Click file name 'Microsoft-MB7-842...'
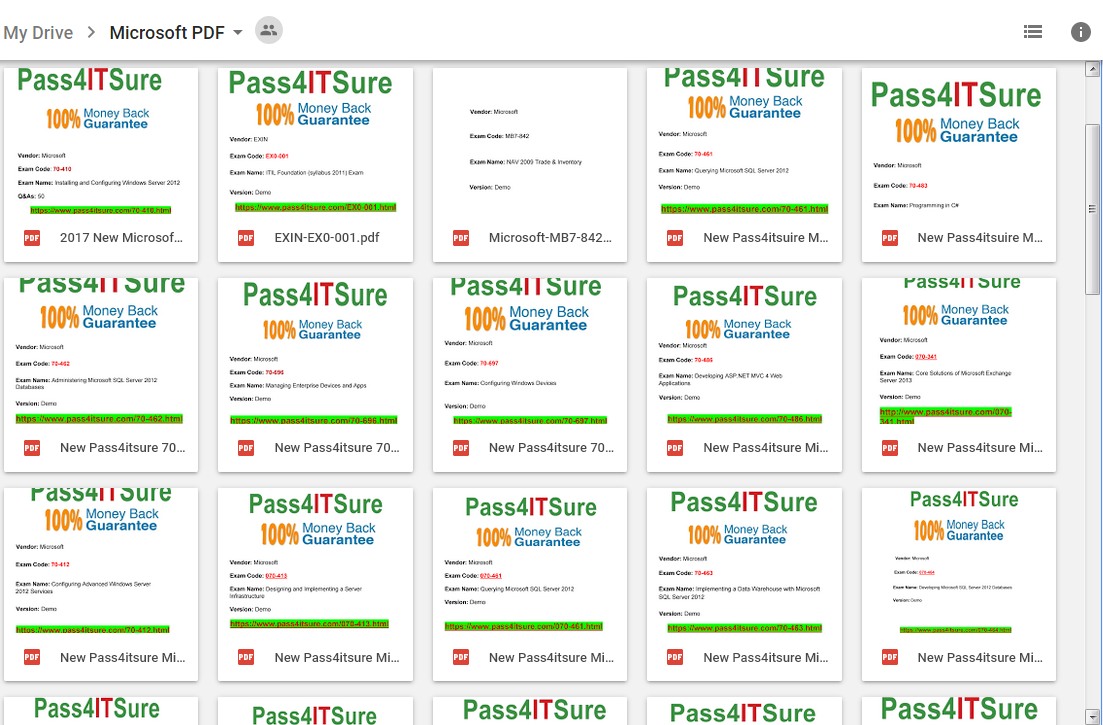This screenshot has height=725, width=1103. [x=550, y=238]
